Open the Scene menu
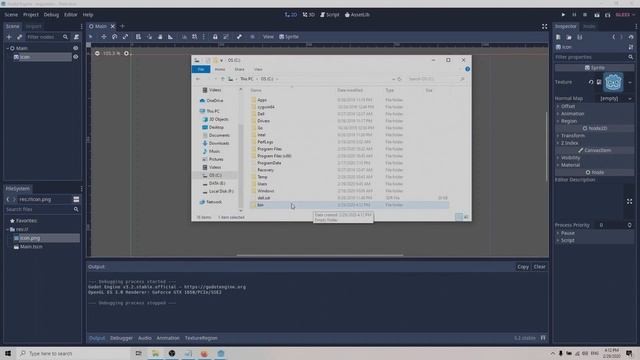Viewport: 640px width, 360px height. 11,15
